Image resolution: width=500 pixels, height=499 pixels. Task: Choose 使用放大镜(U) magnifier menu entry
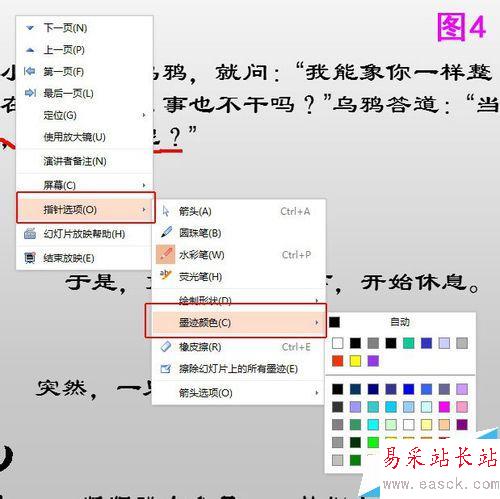coord(75,137)
